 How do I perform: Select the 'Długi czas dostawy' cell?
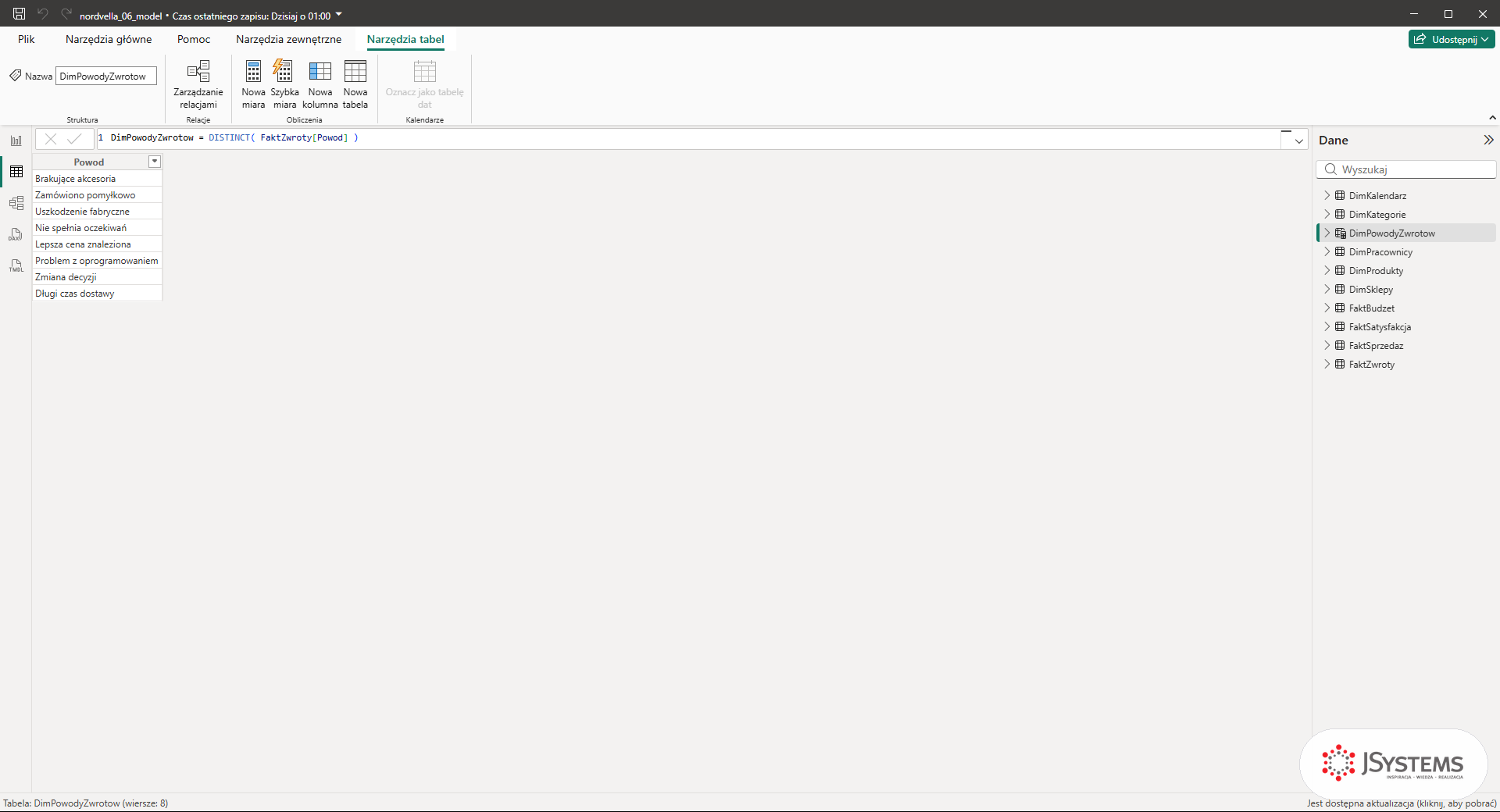pos(97,294)
